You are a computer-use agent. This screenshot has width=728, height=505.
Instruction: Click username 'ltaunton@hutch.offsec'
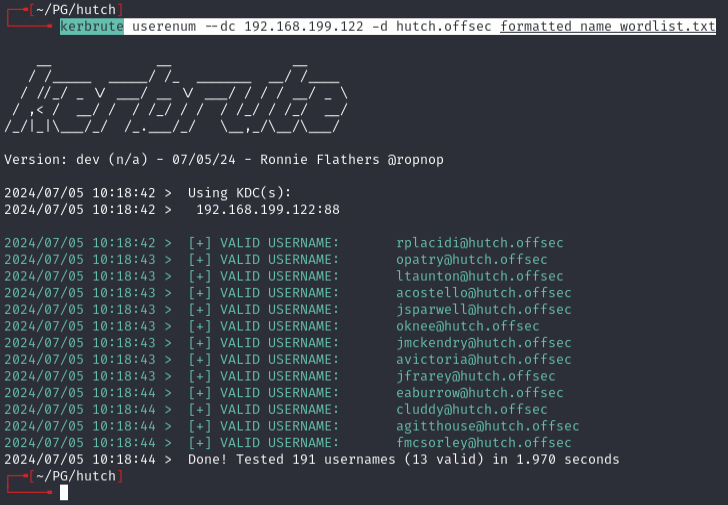click(x=480, y=276)
